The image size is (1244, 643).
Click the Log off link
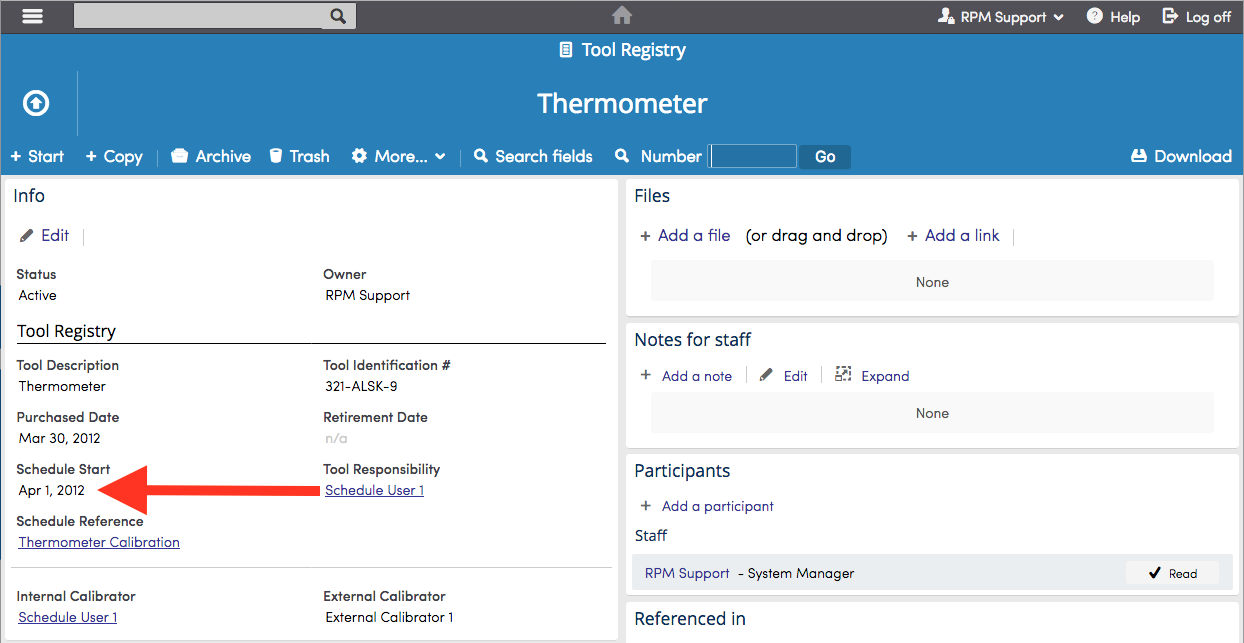coord(1208,17)
